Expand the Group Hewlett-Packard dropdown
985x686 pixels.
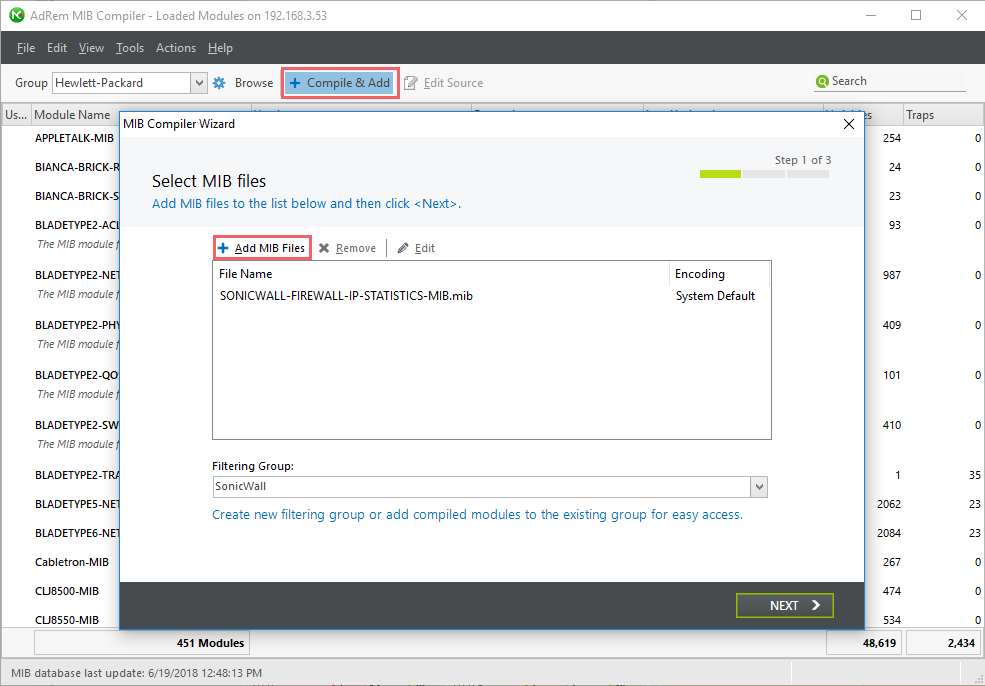pyautogui.click(x=199, y=83)
